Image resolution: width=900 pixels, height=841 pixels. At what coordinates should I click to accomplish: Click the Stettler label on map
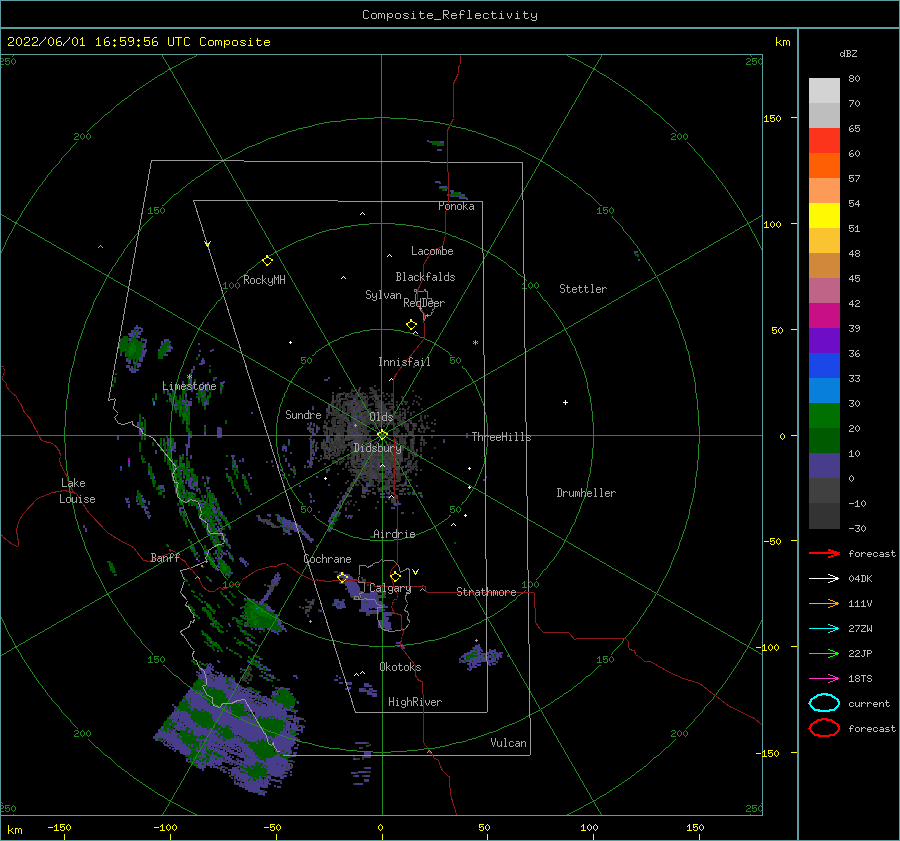tap(583, 289)
